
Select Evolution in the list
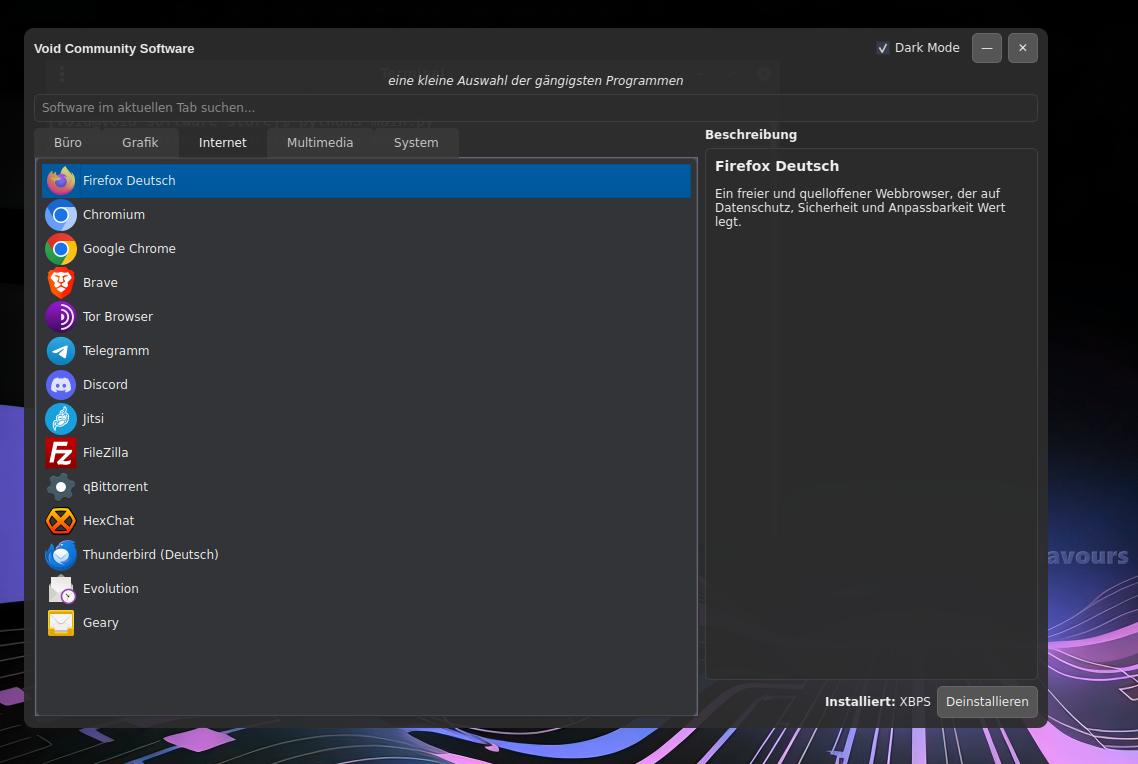111,589
